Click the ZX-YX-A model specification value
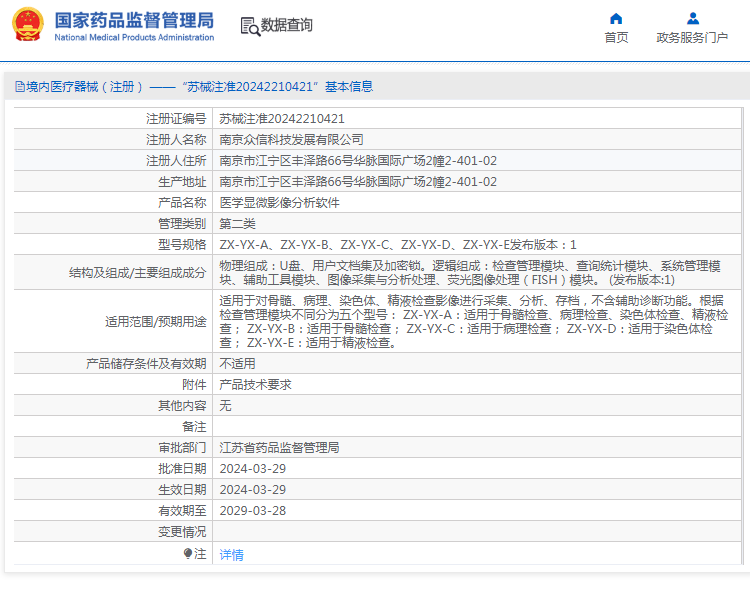This screenshot has height=592, width=750. click(x=397, y=245)
